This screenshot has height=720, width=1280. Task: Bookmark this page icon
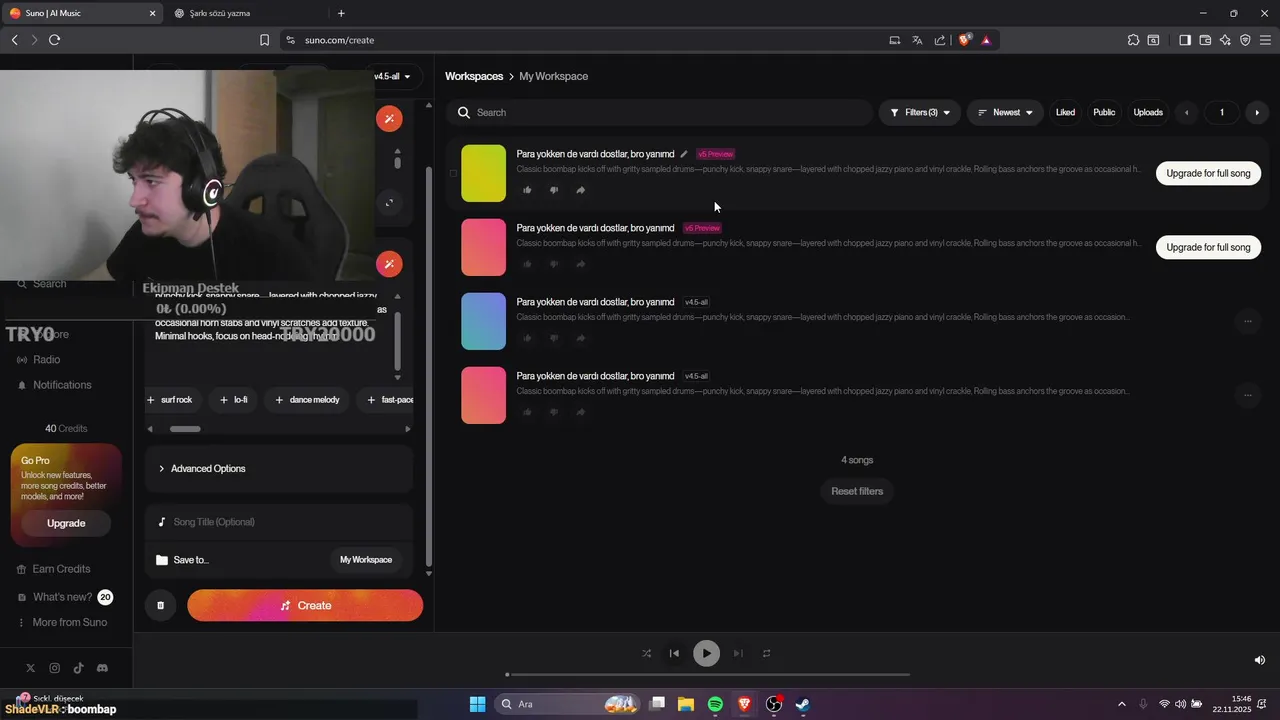pyautogui.click(x=264, y=40)
